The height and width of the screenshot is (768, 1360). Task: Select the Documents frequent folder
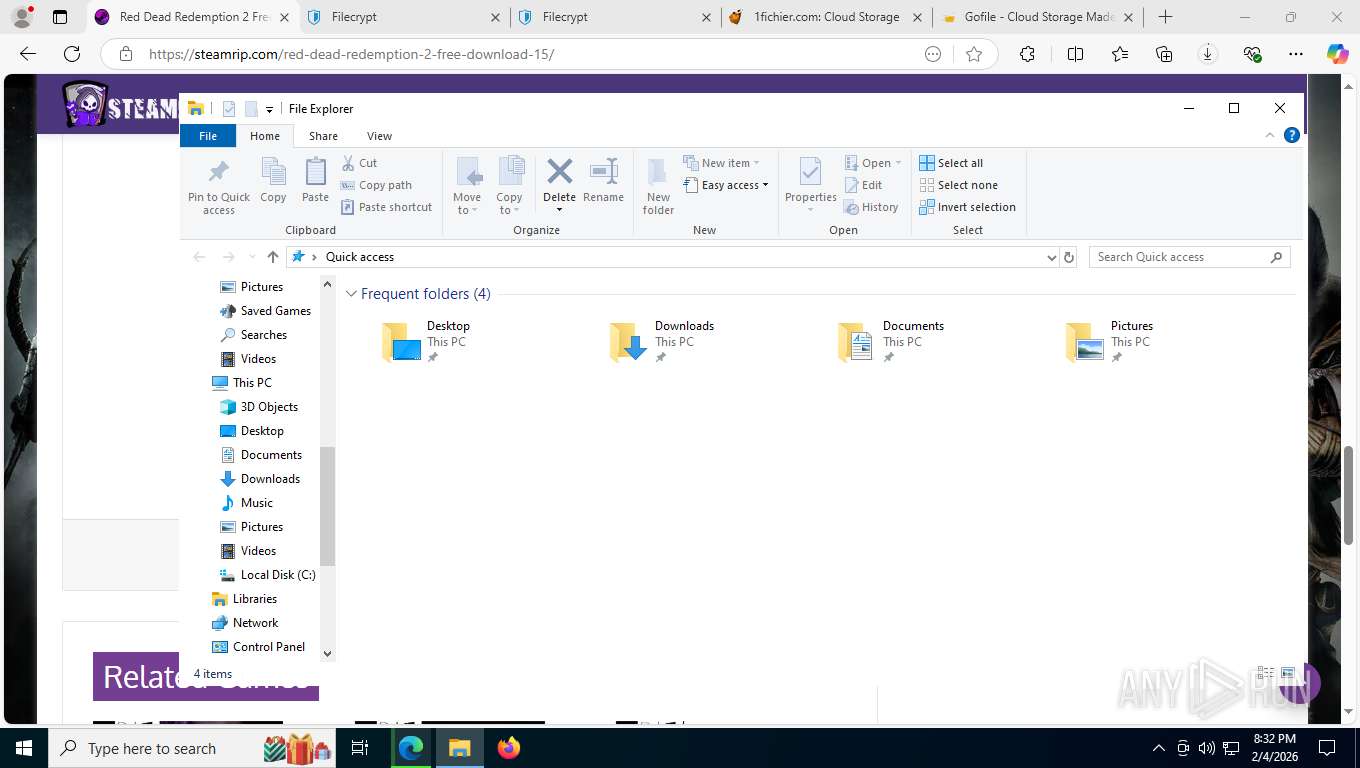891,342
